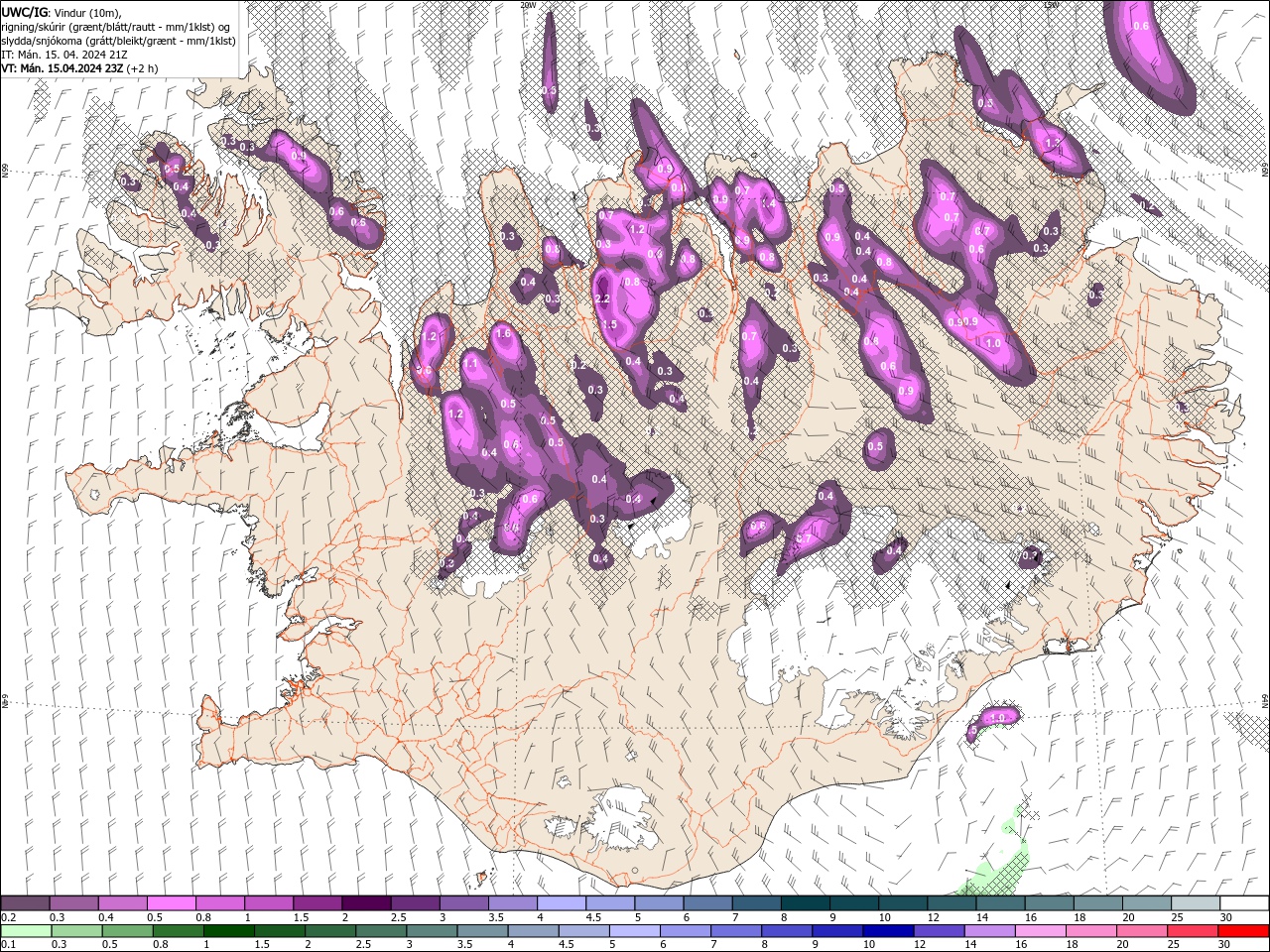Click upper legend swatch between 7 and 8

[756, 903]
